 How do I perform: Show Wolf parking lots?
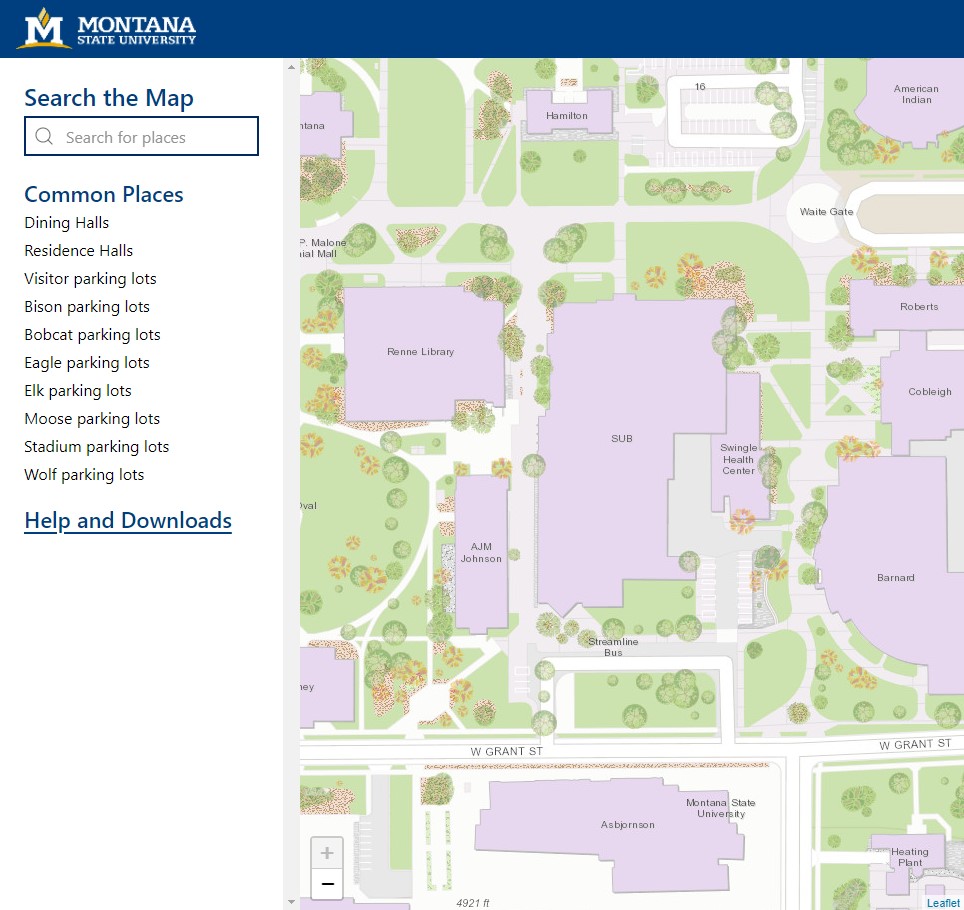[84, 475]
